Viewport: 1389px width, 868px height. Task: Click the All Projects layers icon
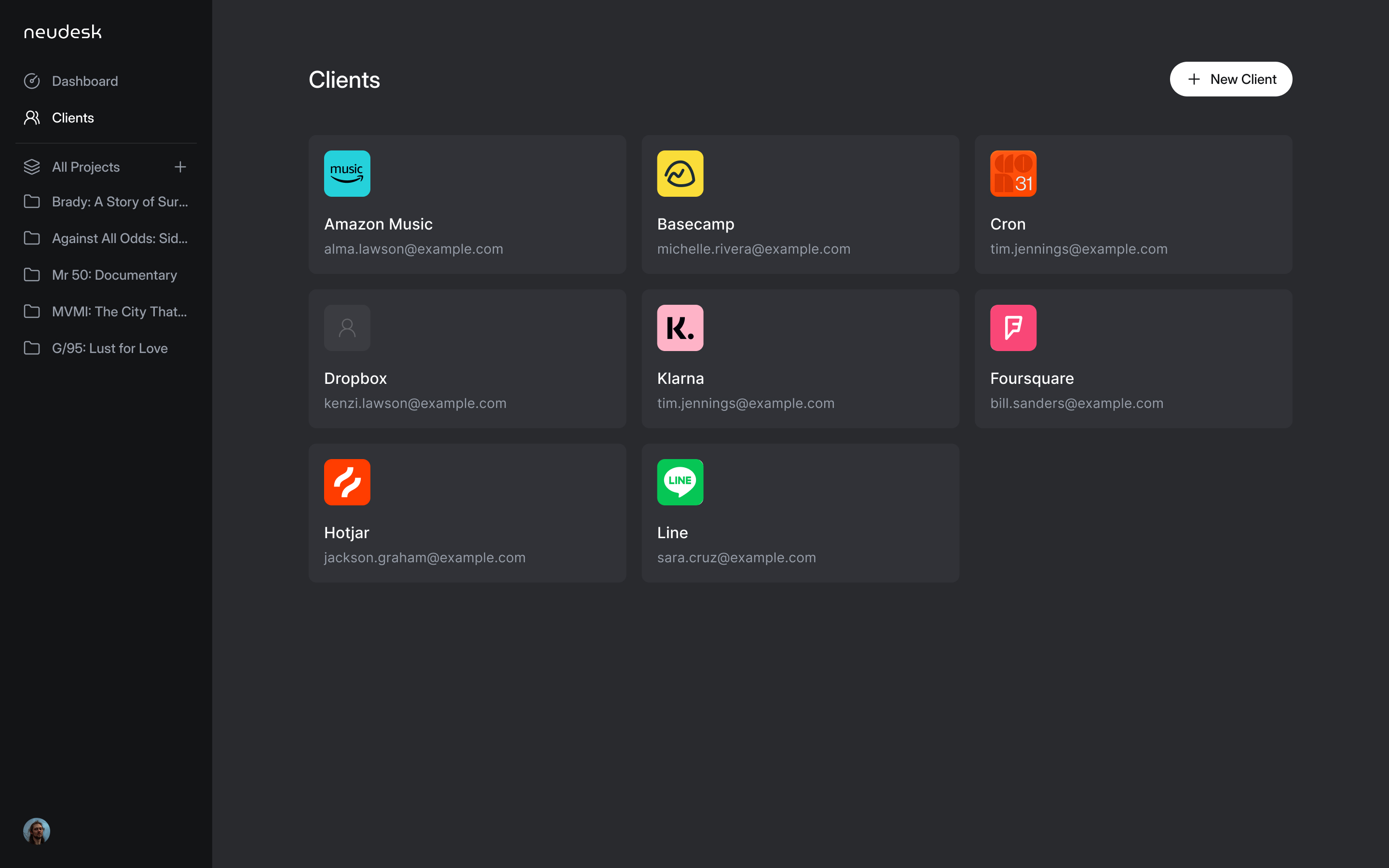(x=31, y=167)
